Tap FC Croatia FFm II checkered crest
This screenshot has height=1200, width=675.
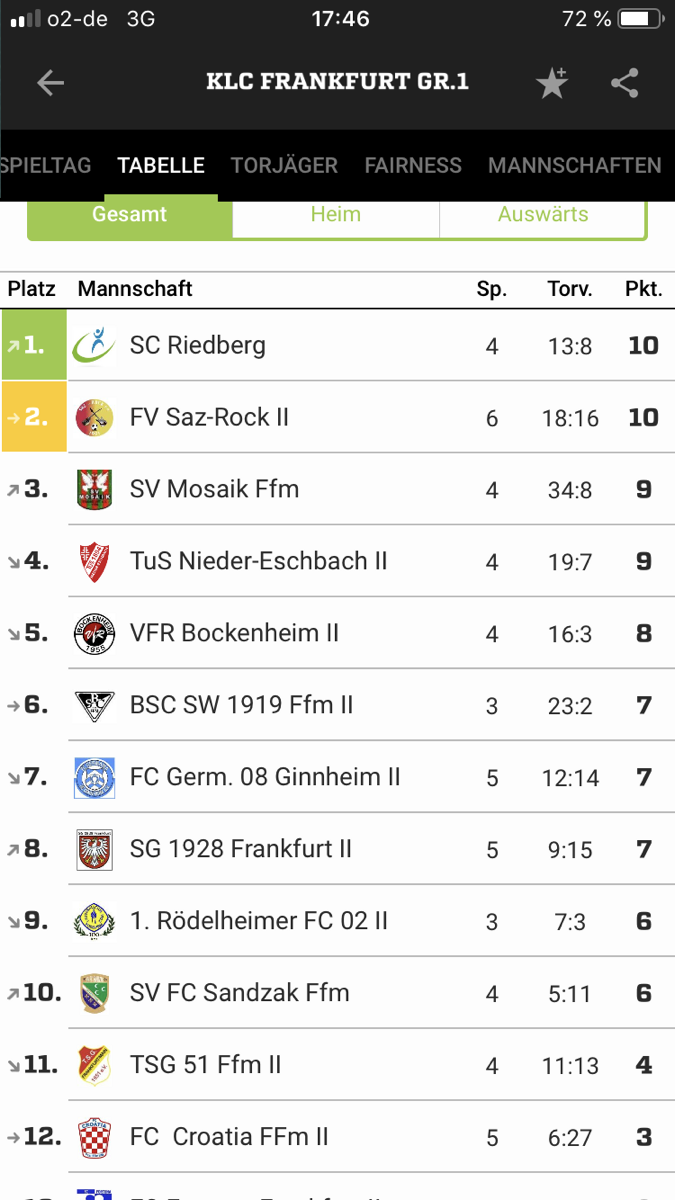pyautogui.click(x=95, y=1137)
